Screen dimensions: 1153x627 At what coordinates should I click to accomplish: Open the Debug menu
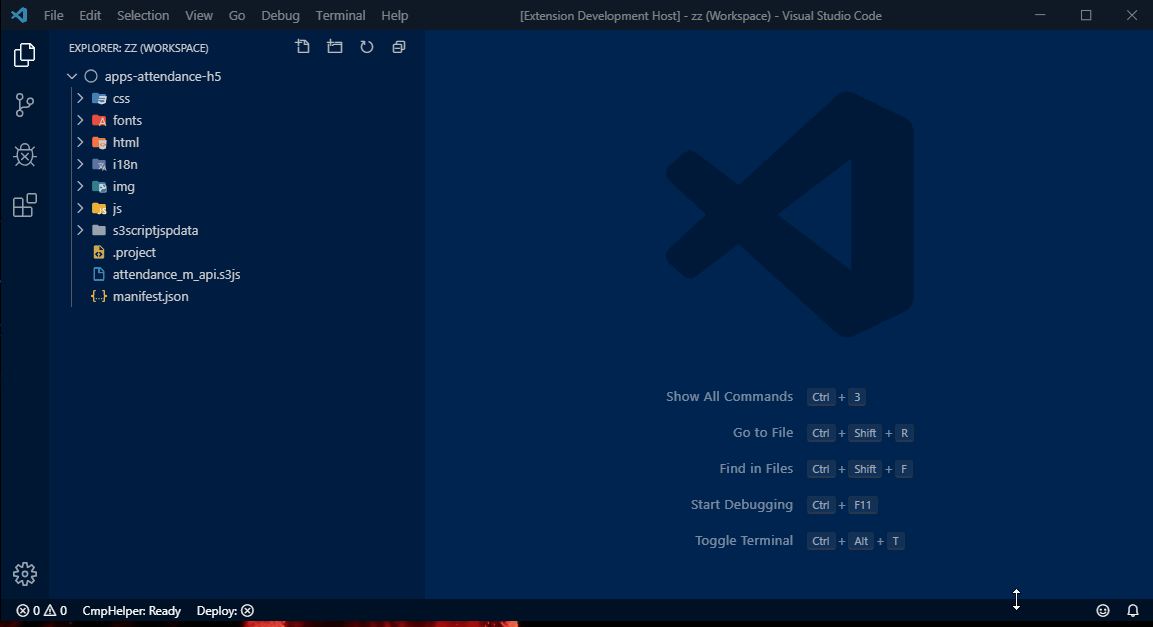280,15
